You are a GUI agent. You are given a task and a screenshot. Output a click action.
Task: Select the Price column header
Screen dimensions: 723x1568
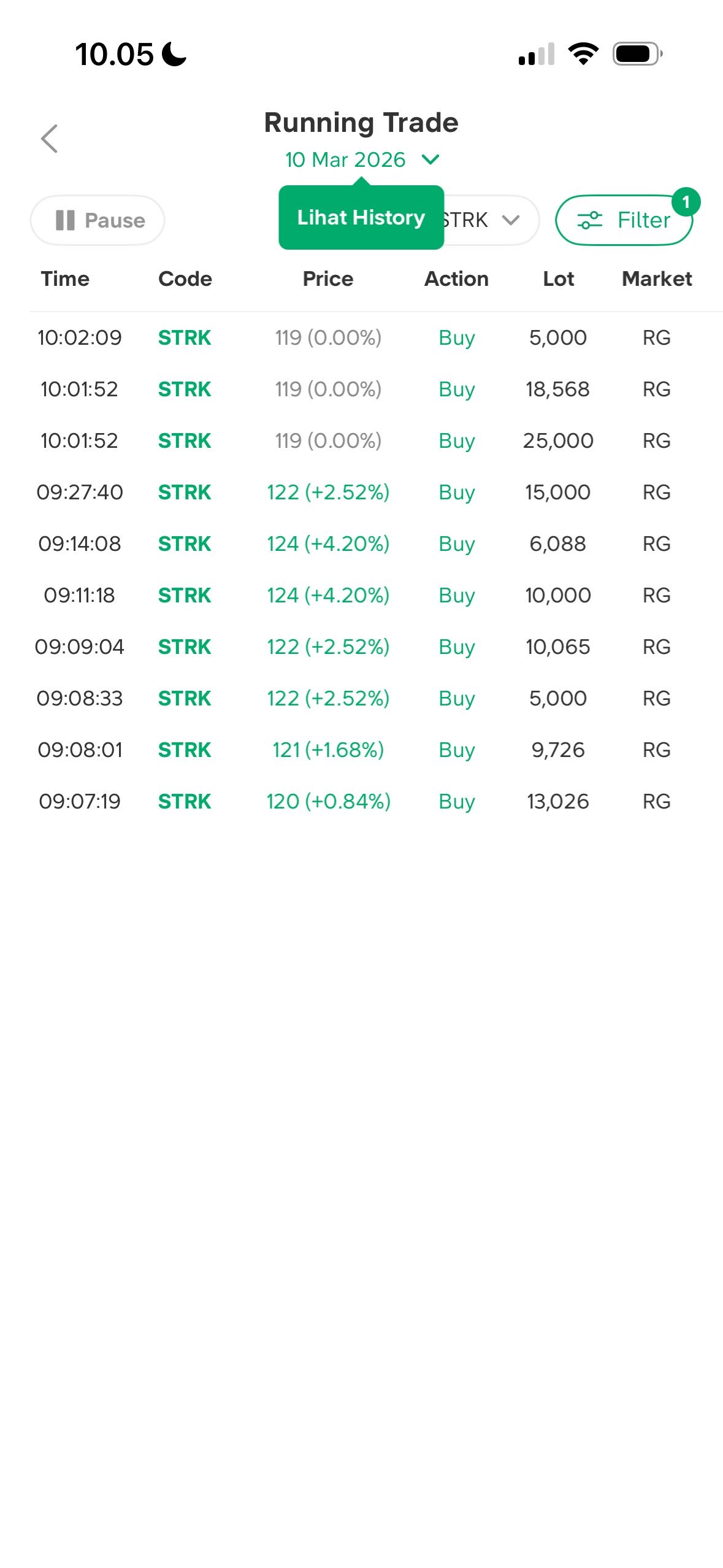[328, 279]
